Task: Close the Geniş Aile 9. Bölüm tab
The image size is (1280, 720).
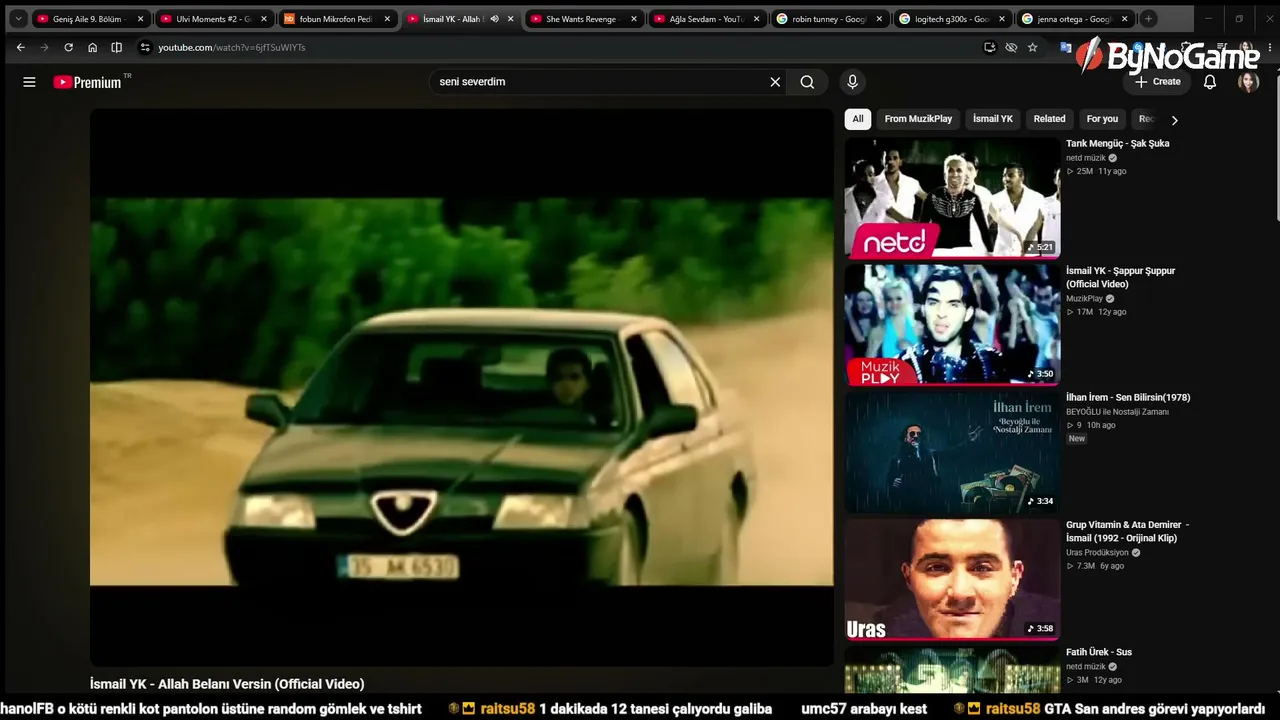Action: click(140, 19)
